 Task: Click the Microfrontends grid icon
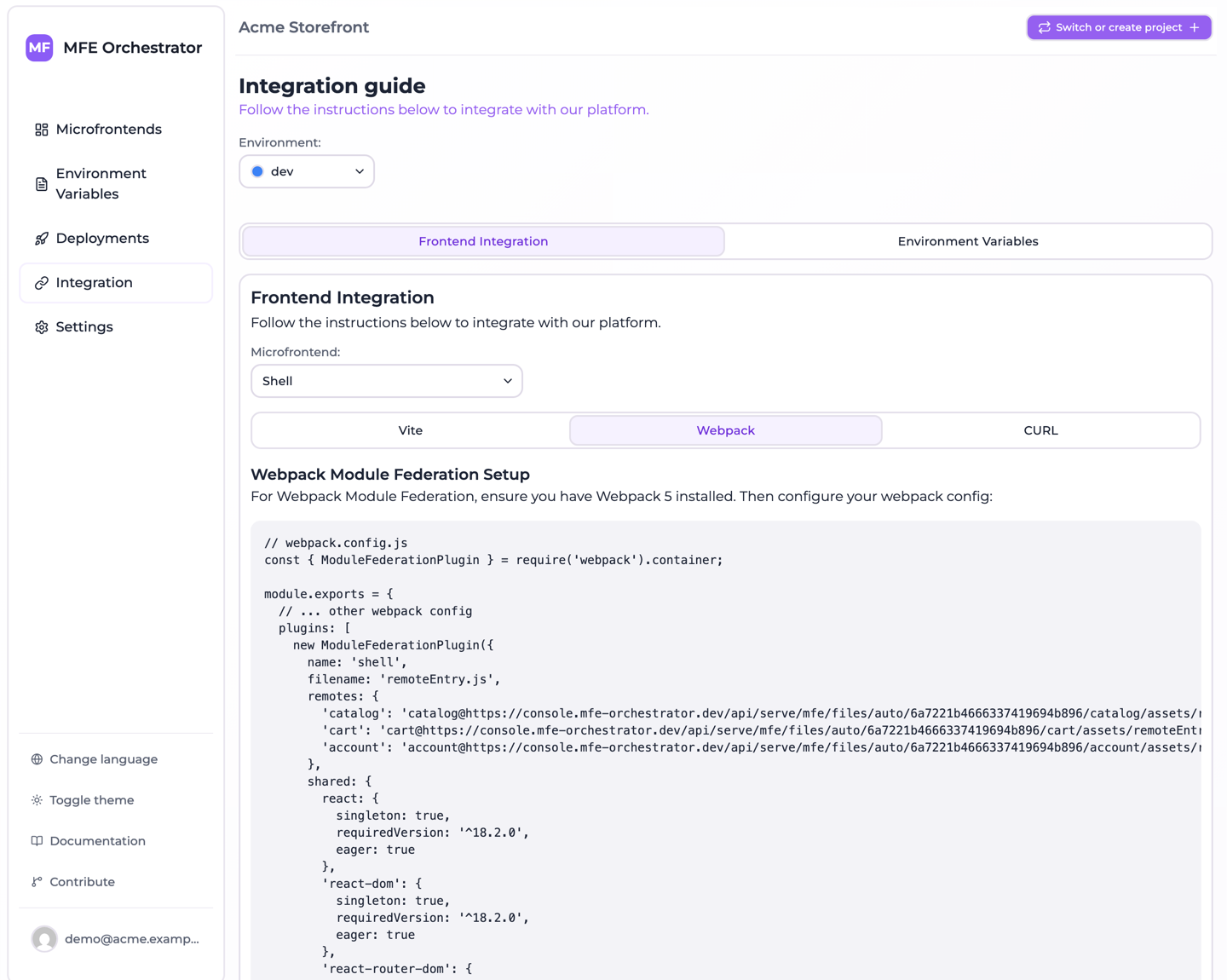[41, 130]
